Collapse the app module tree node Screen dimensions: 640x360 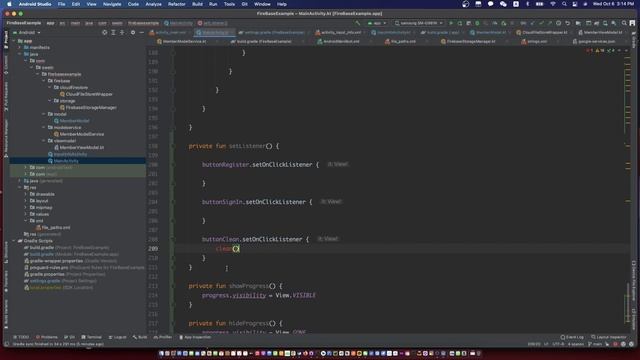pos(14,41)
